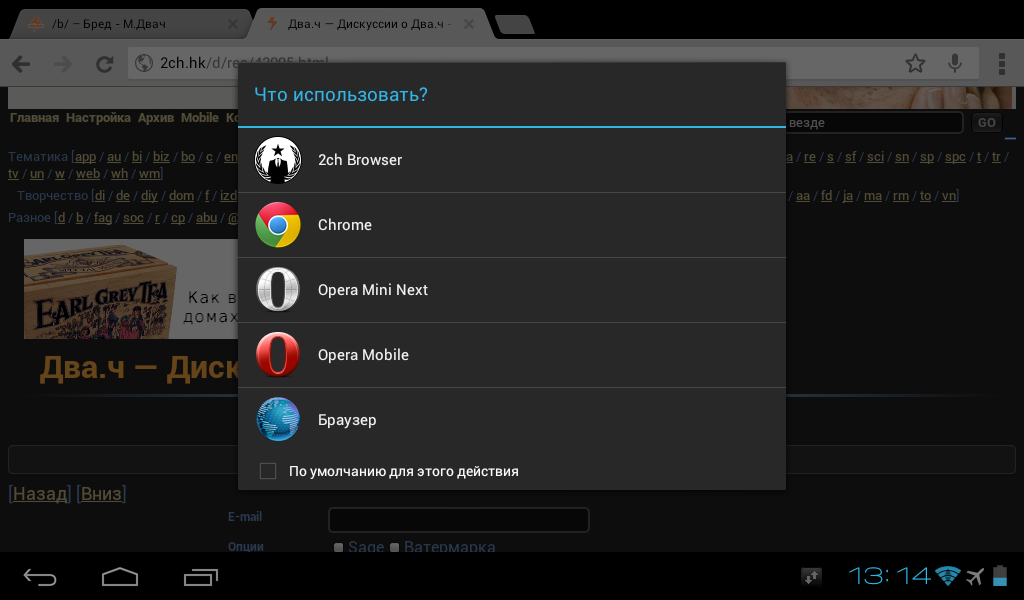
Task: Toggle the Ватермарка checkbox
Action: (394, 548)
